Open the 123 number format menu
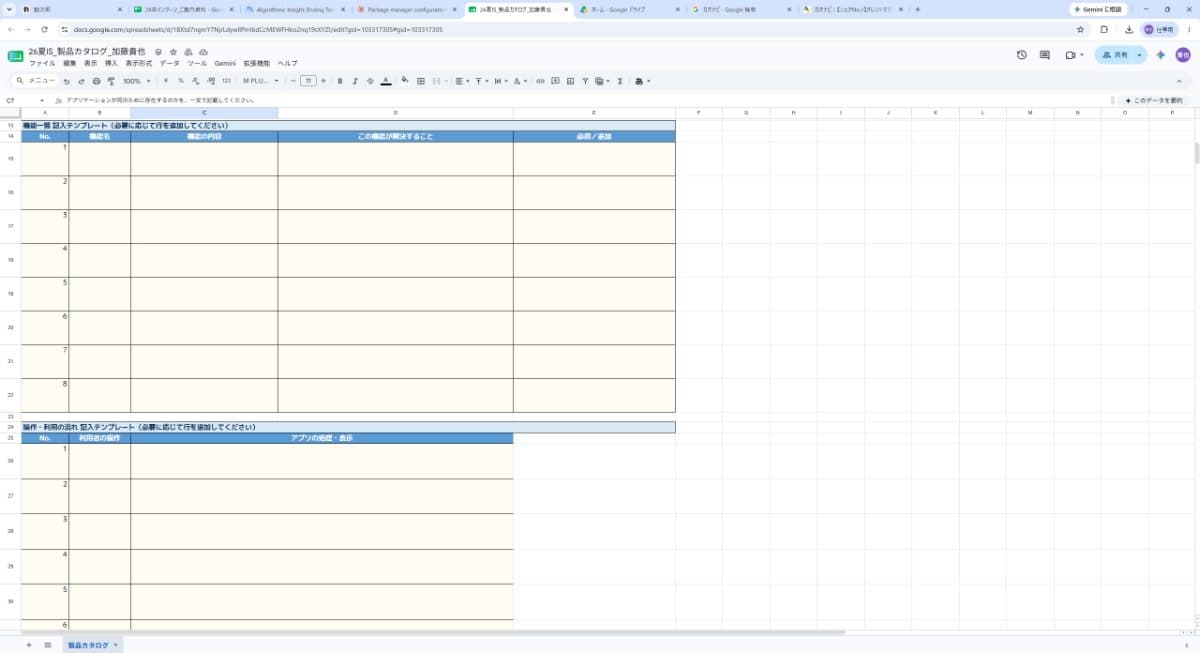Screen dimensions: 1200x653 tap(226, 81)
